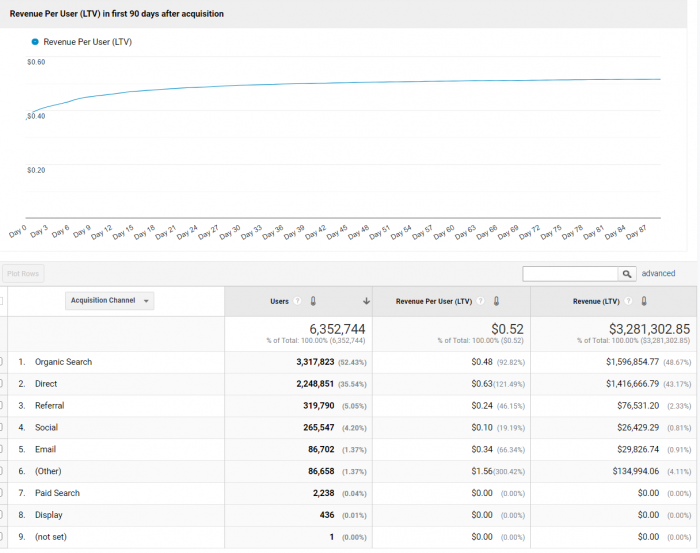Image resolution: width=700 pixels, height=553 pixels.
Task: Click metric icon in Users column header
Action: coord(313,301)
